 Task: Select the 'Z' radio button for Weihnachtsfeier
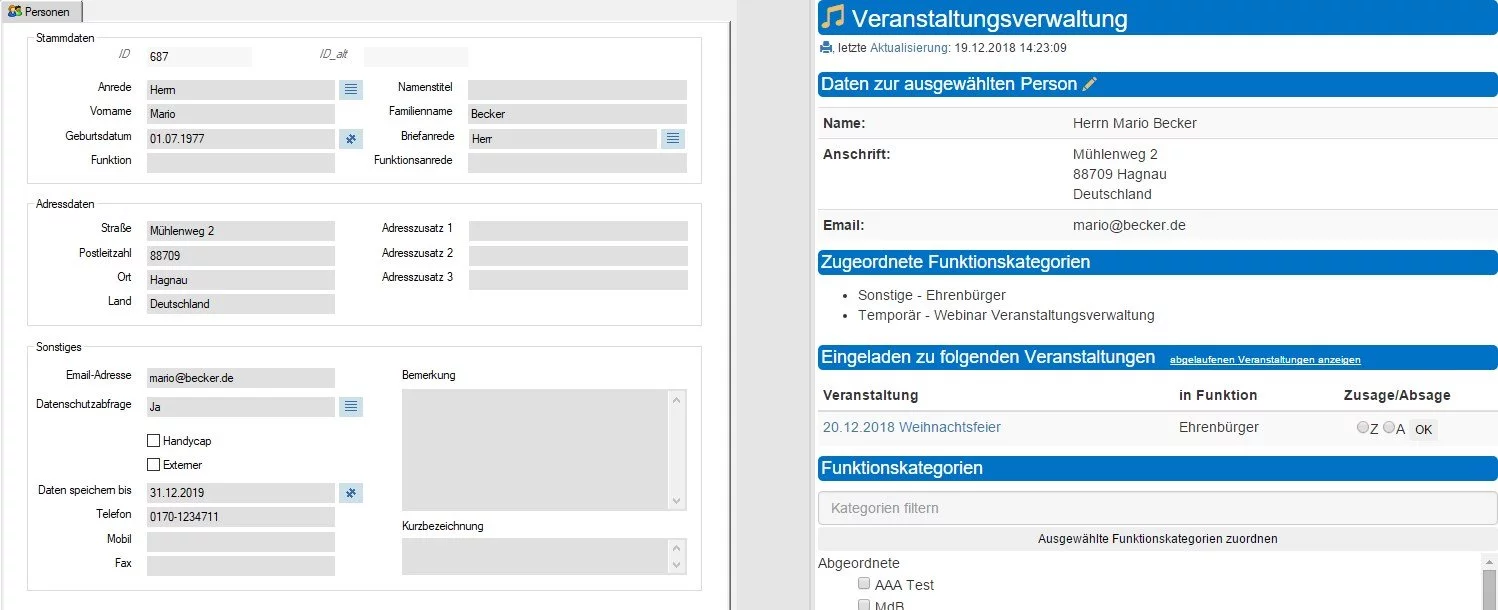(1363, 427)
